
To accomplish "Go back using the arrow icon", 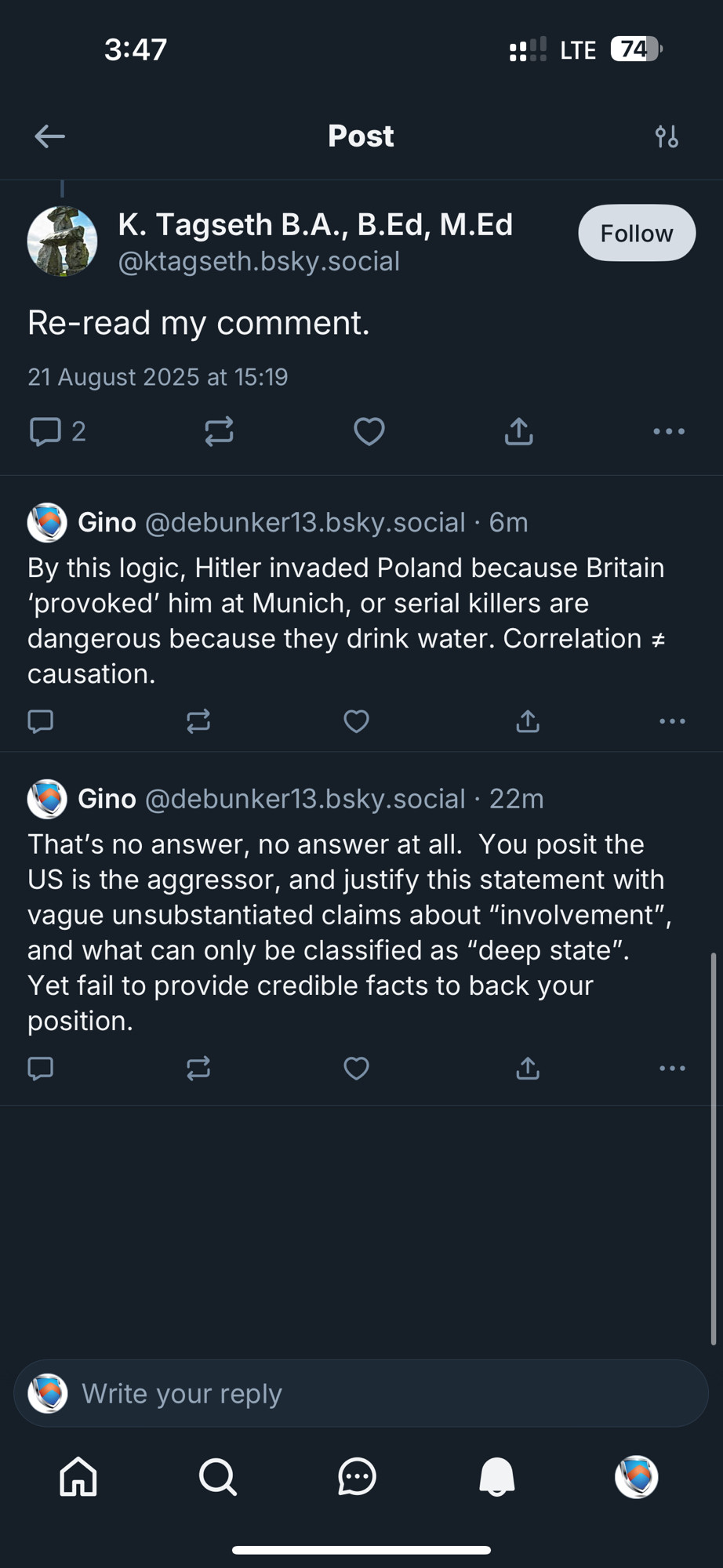I will coord(49,136).
